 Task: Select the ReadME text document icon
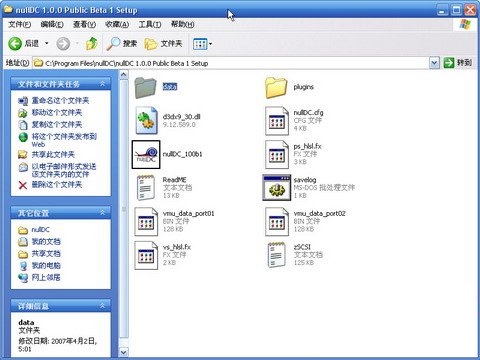146,188
